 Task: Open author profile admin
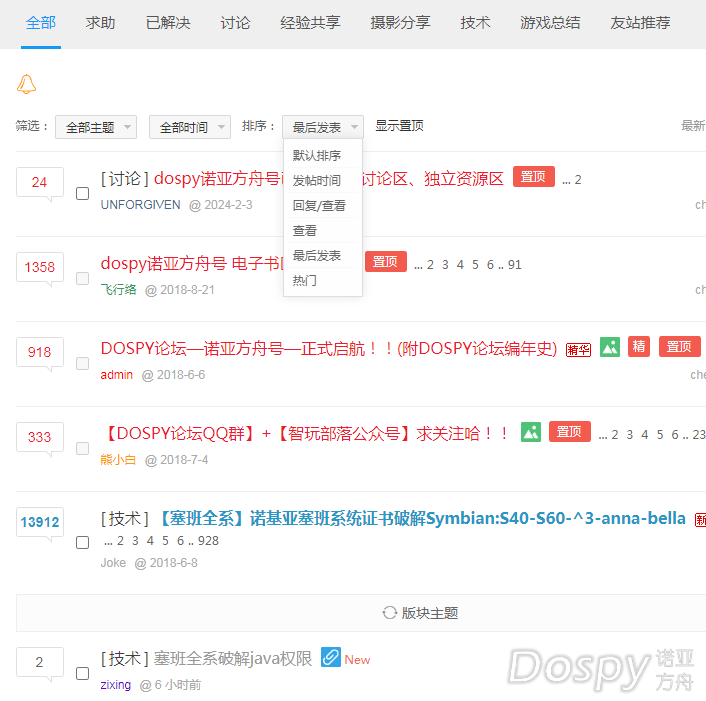117,375
